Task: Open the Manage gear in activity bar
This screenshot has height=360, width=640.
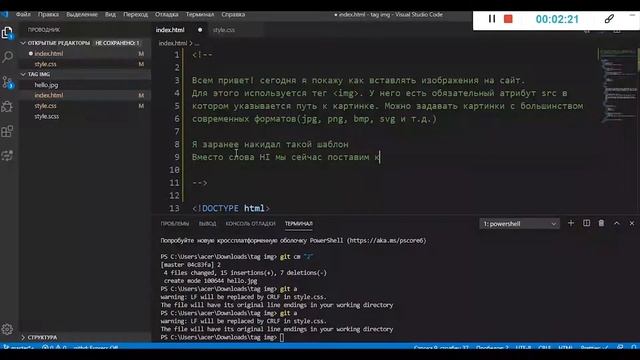Action: pyautogui.click(x=7, y=329)
